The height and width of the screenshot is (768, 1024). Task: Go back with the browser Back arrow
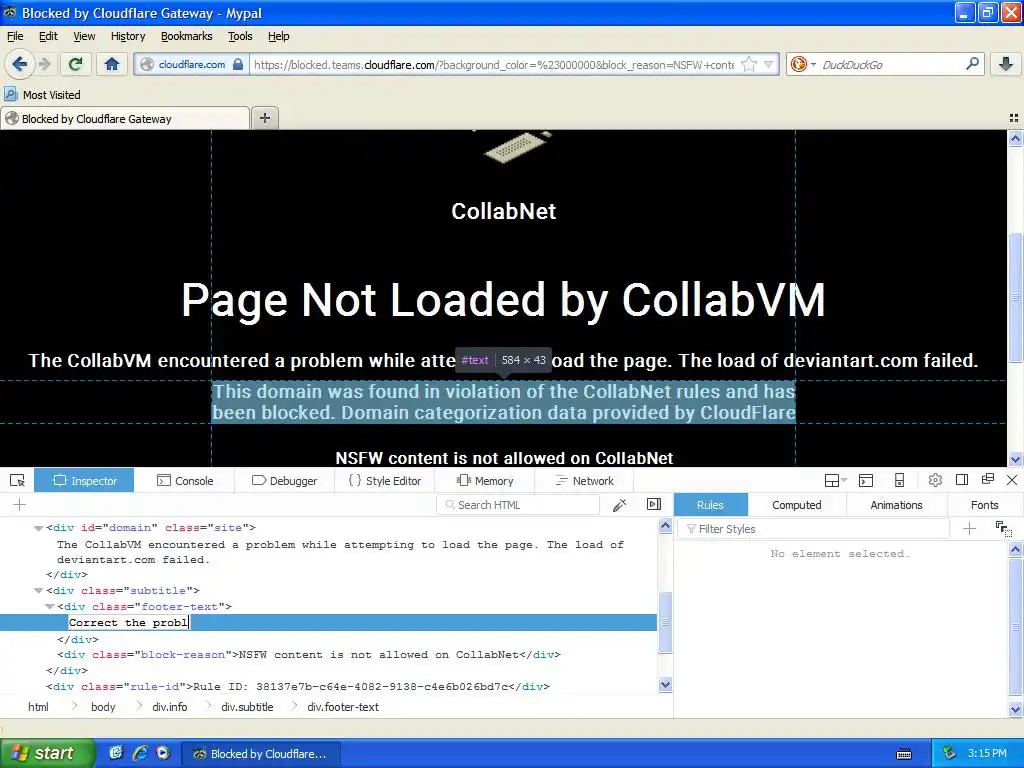coord(19,64)
